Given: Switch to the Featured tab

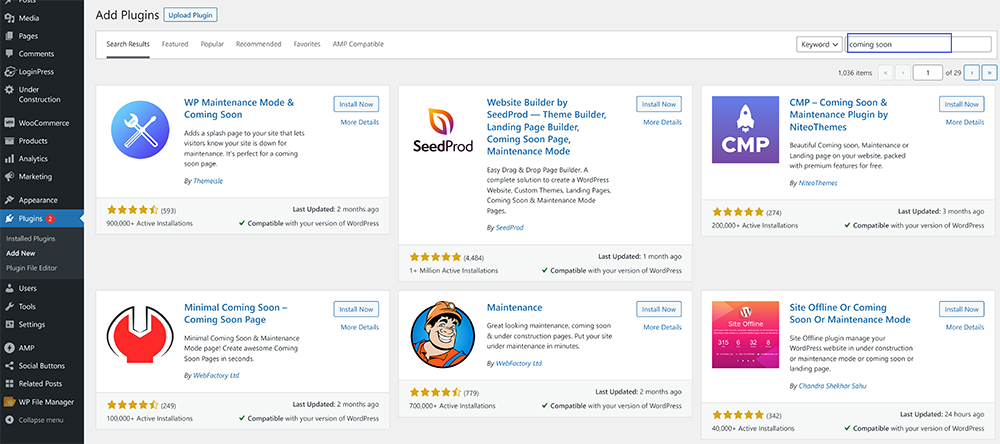Looking at the screenshot, I should coord(175,44).
